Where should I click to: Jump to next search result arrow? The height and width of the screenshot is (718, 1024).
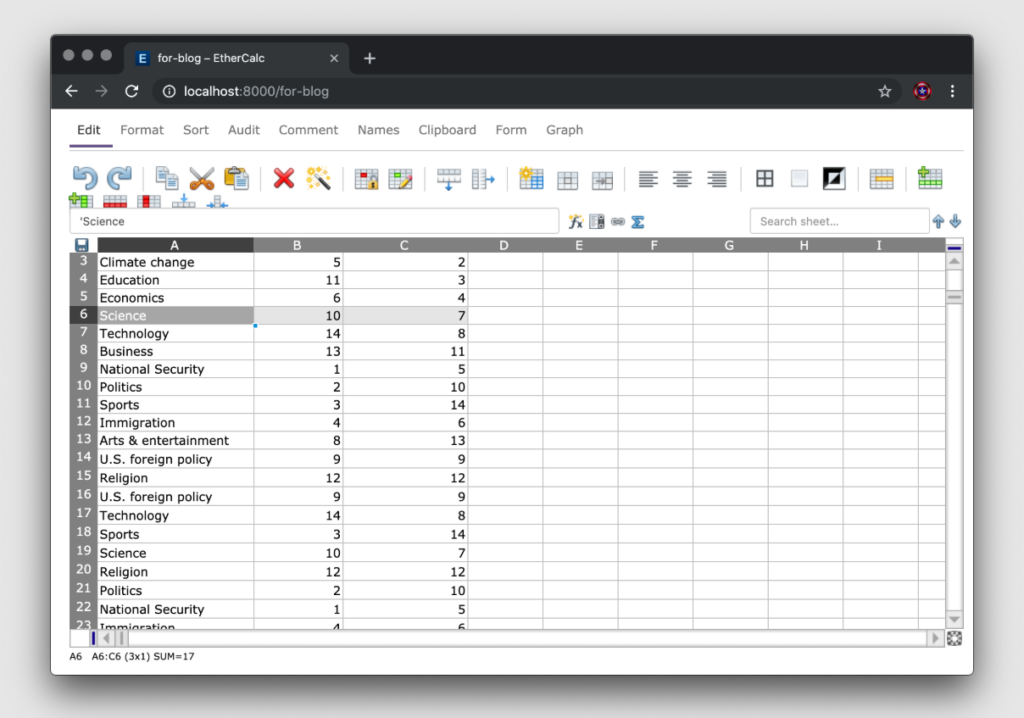(955, 222)
